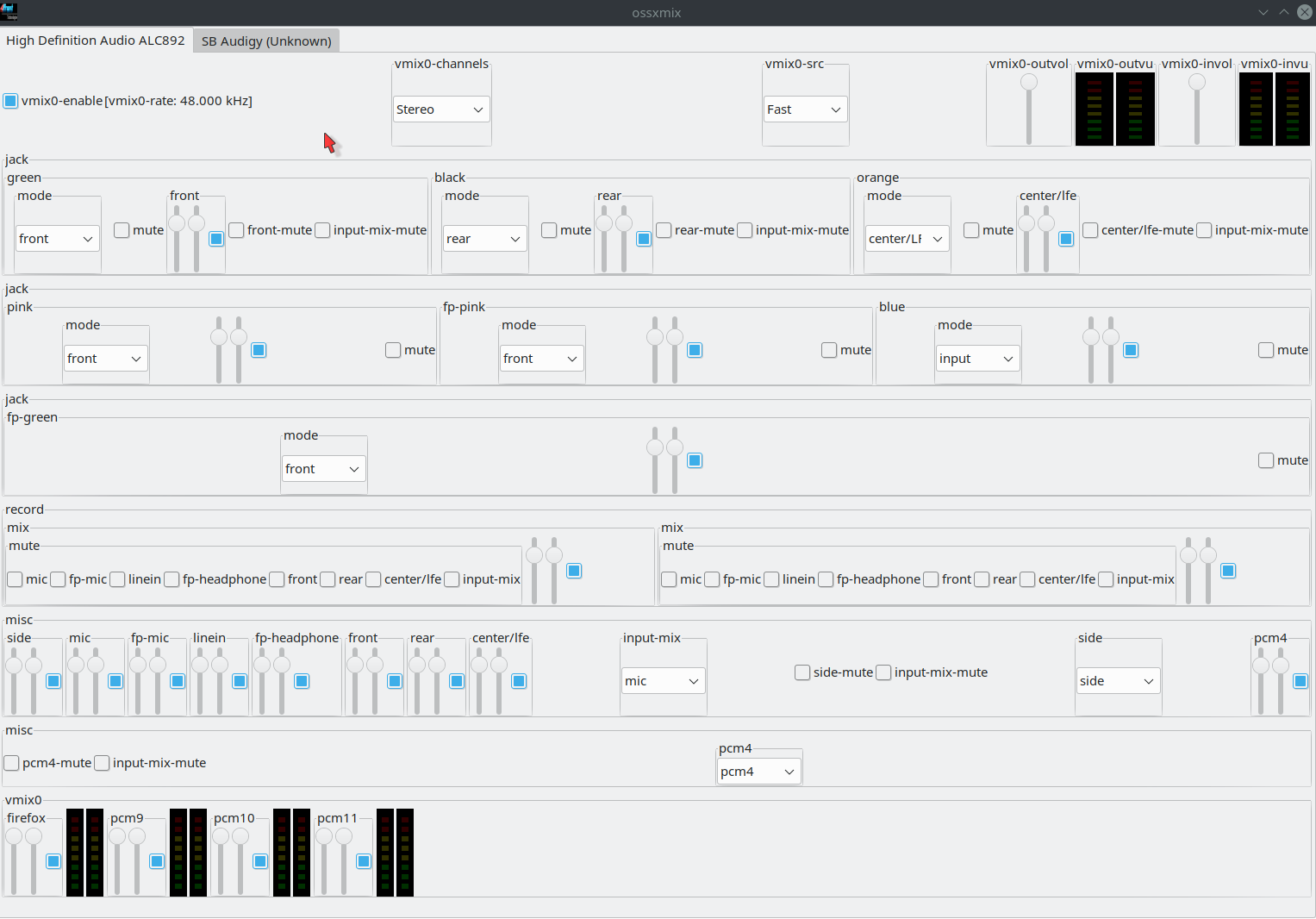Check the pcm4-mute checkbox

(12, 763)
